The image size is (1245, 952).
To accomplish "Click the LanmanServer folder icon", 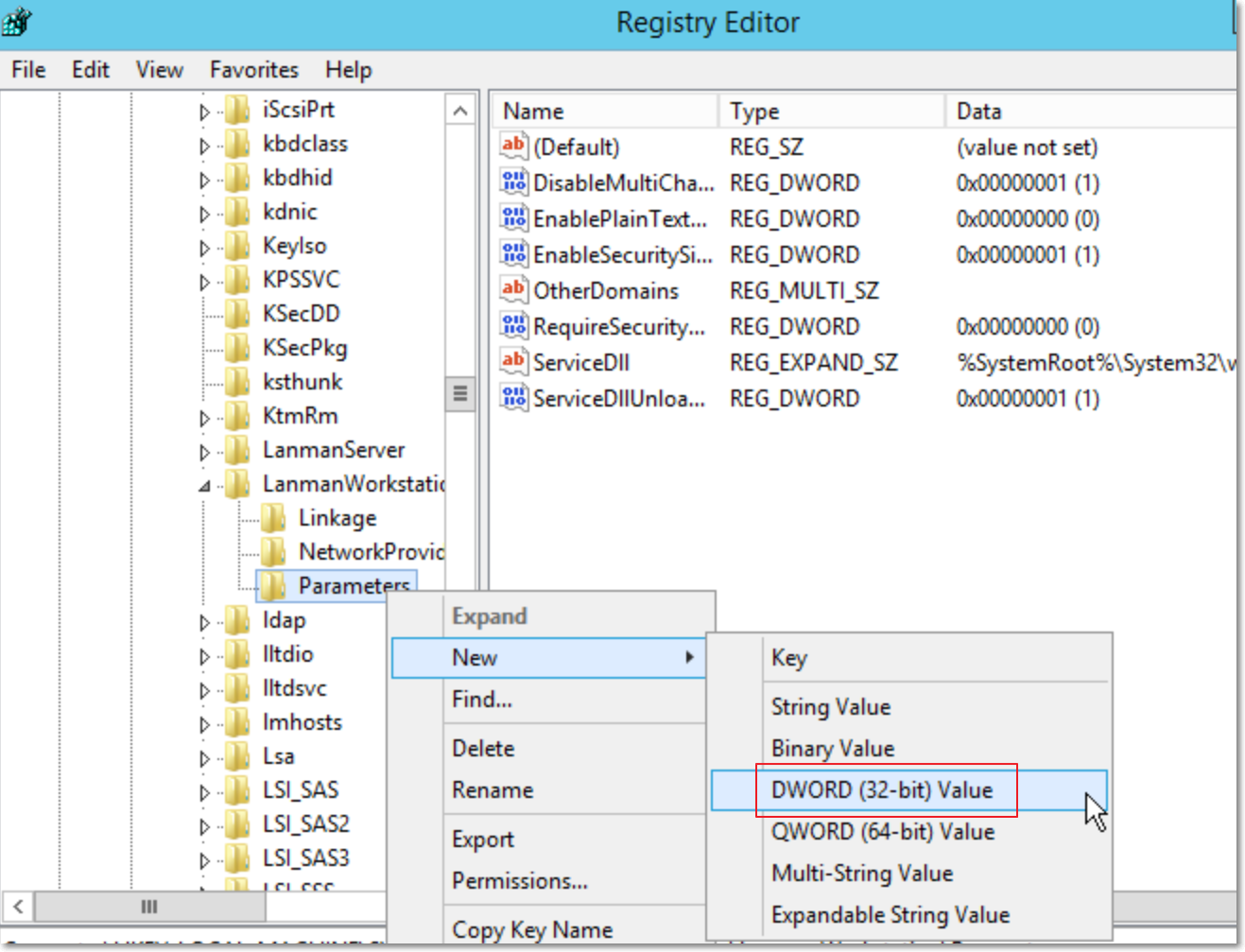I will (238, 450).
